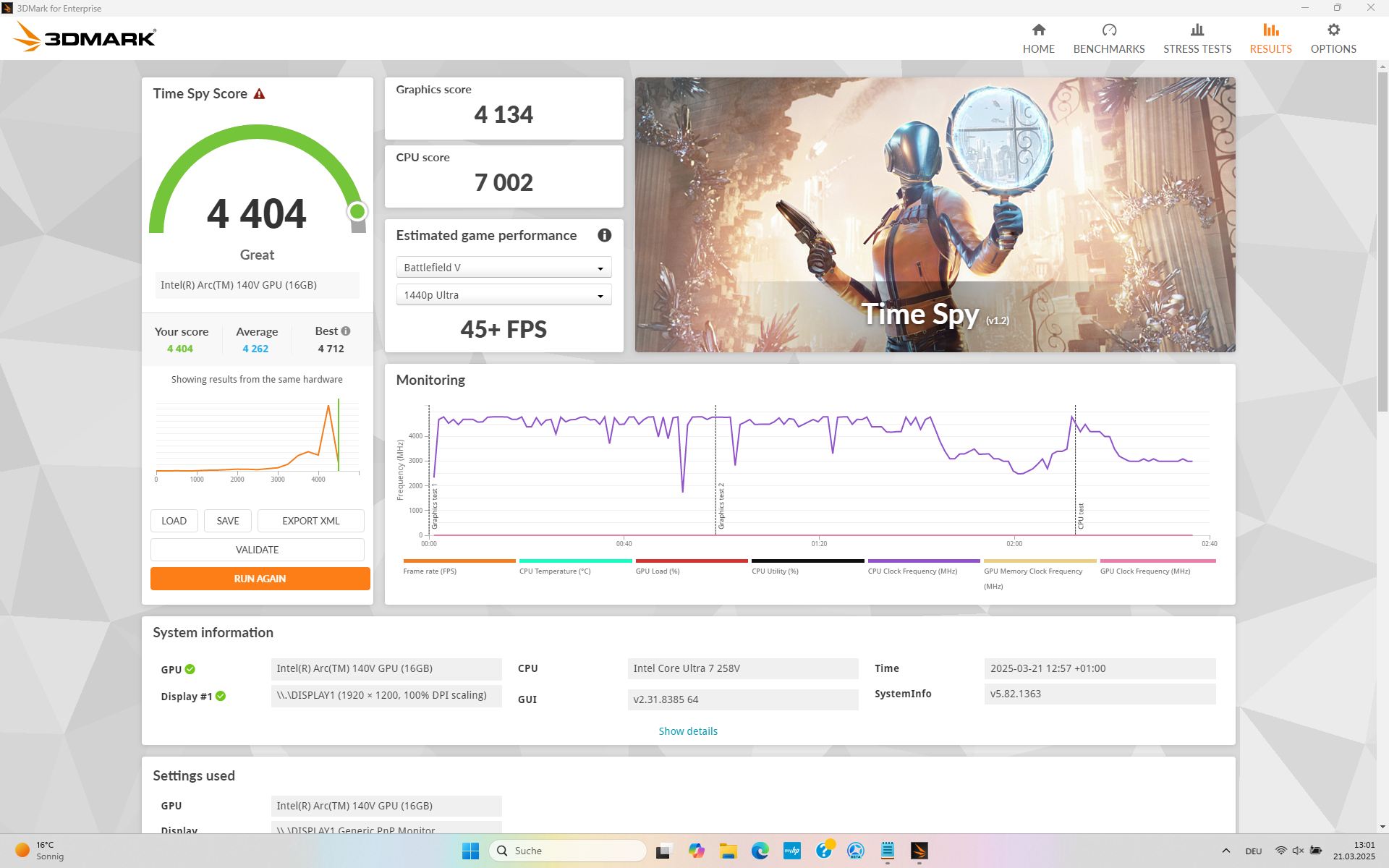Open Microsoft Edge from the taskbar
This screenshot has height=868, width=1389.
(760, 851)
